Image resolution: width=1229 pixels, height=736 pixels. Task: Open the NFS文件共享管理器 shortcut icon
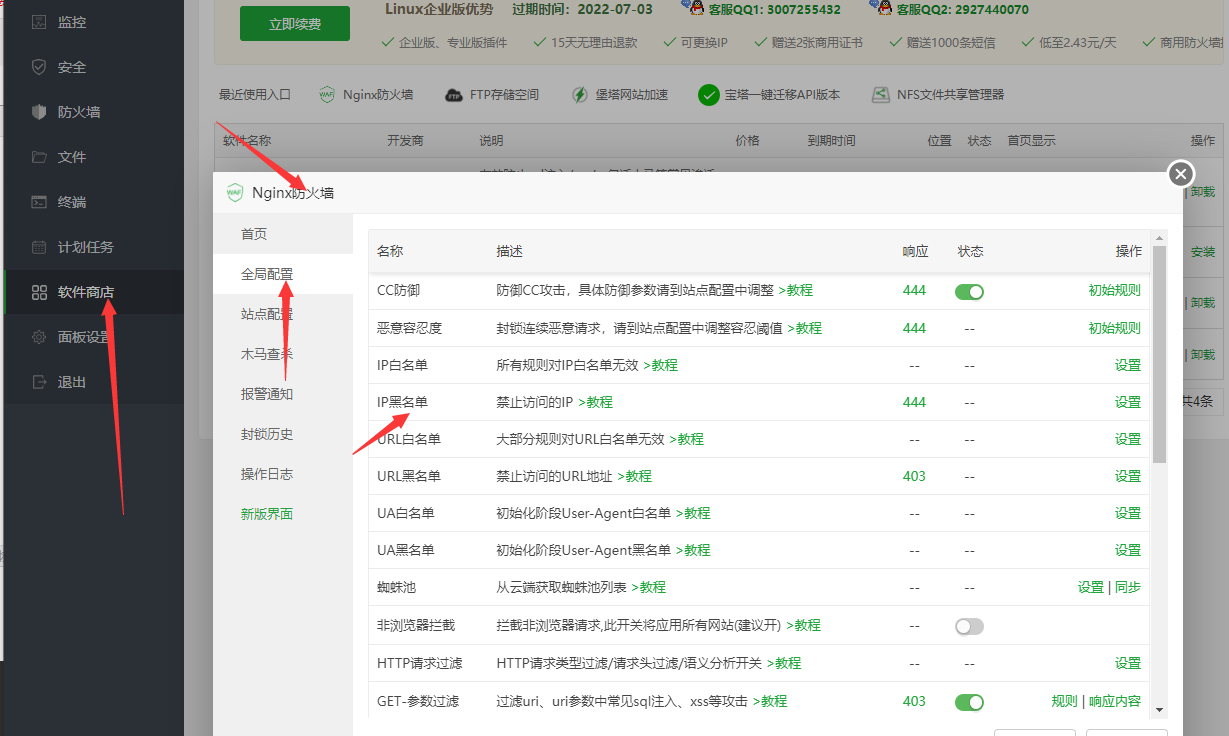(x=880, y=95)
